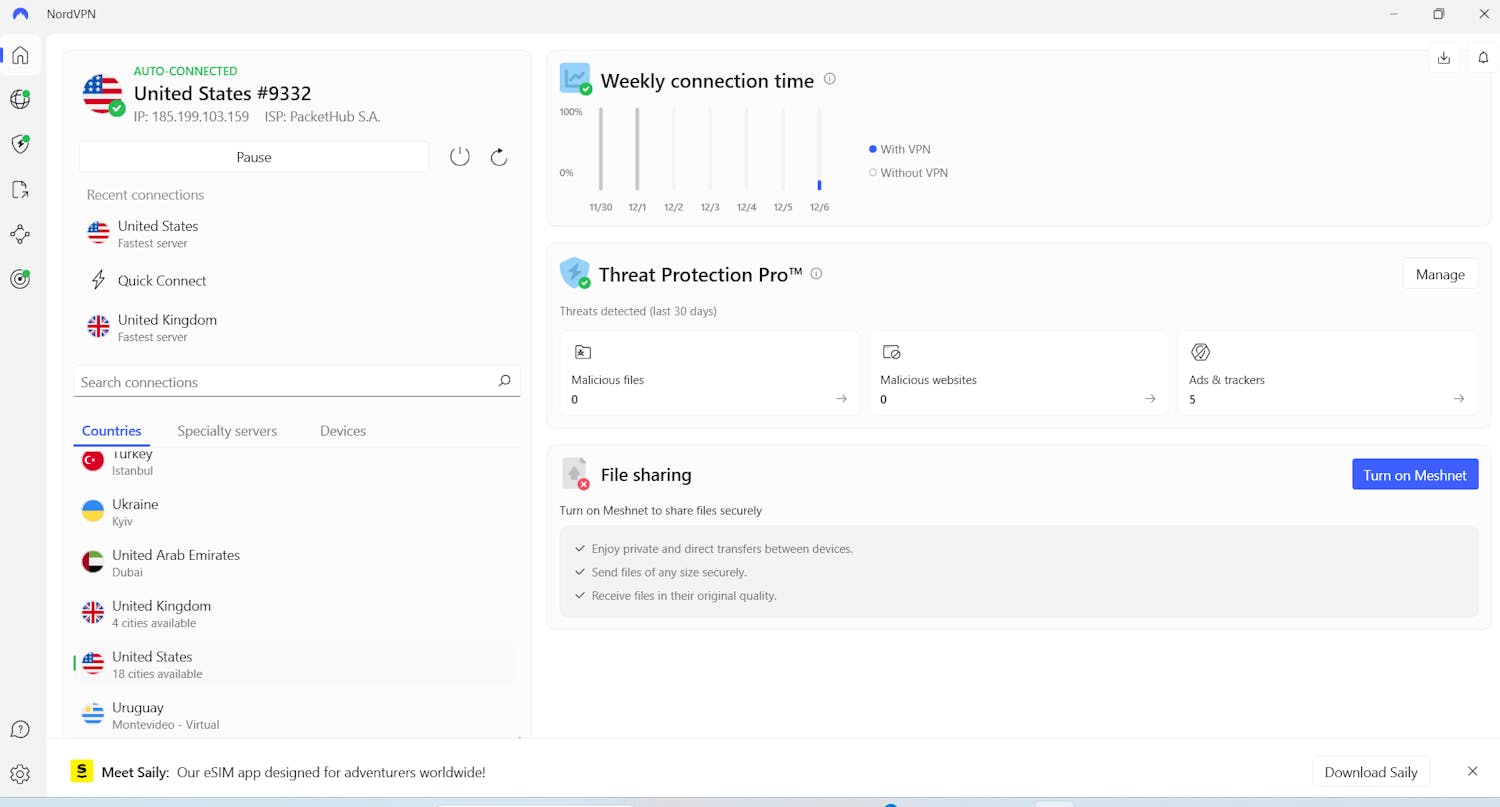Switch to Specialty servers tab
The height and width of the screenshot is (807, 1500).
tap(227, 431)
